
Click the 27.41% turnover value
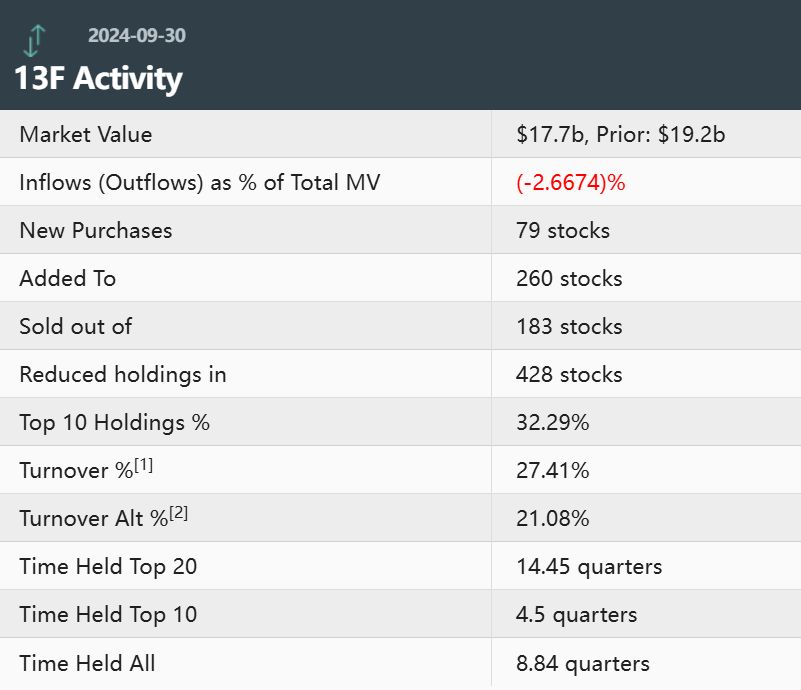[553, 470]
